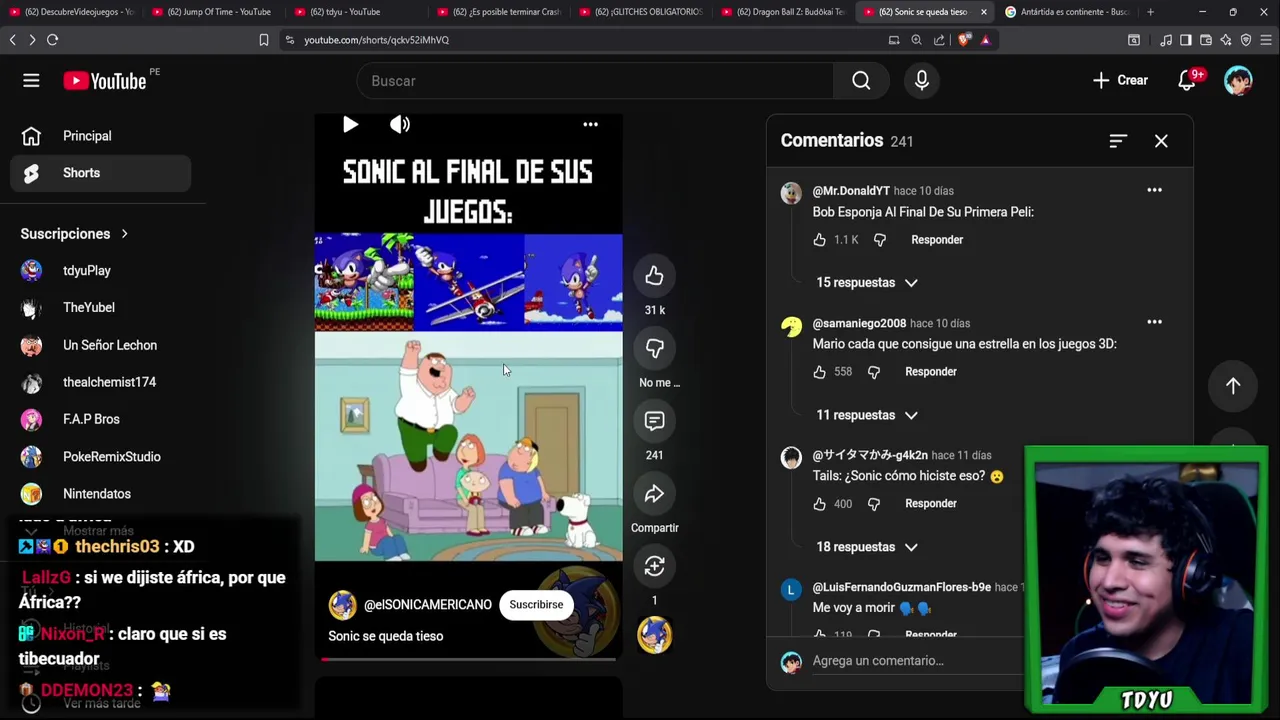Go to Principal in sidebar
Screen dimensions: 1280x720
click(100, 136)
